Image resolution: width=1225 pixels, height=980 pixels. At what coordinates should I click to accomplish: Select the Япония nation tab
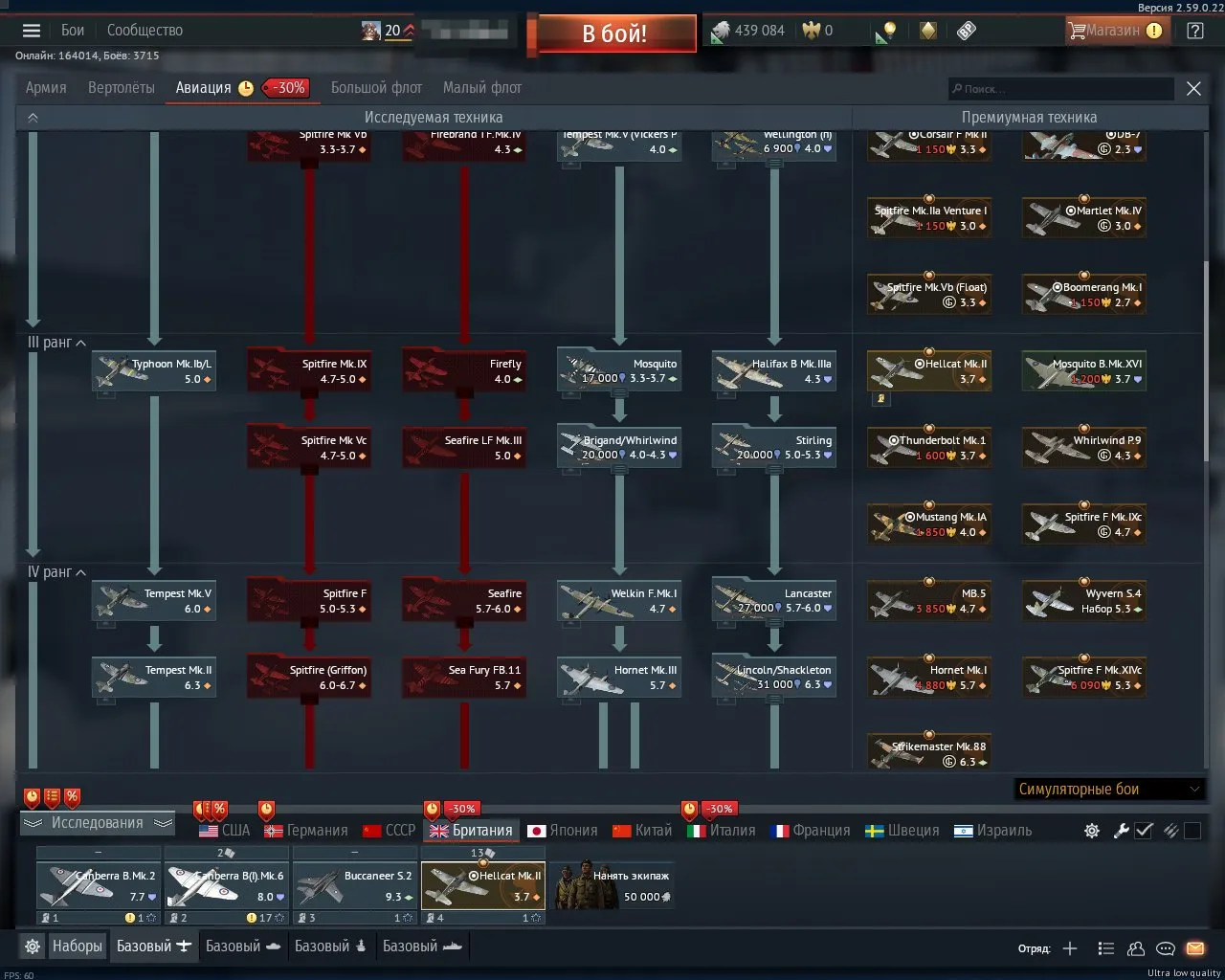click(x=563, y=831)
